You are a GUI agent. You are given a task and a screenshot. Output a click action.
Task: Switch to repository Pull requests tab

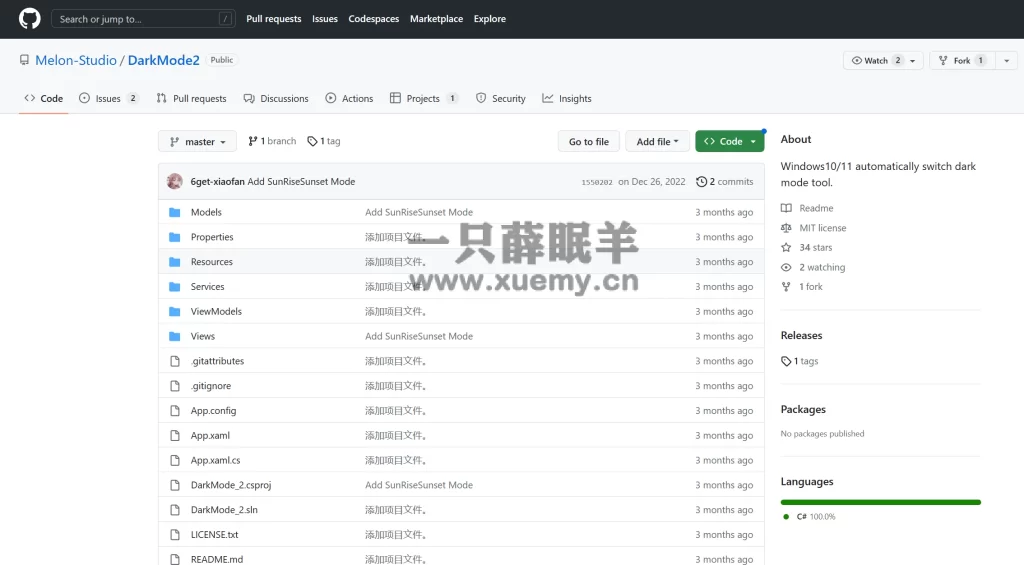pos(191,99)
